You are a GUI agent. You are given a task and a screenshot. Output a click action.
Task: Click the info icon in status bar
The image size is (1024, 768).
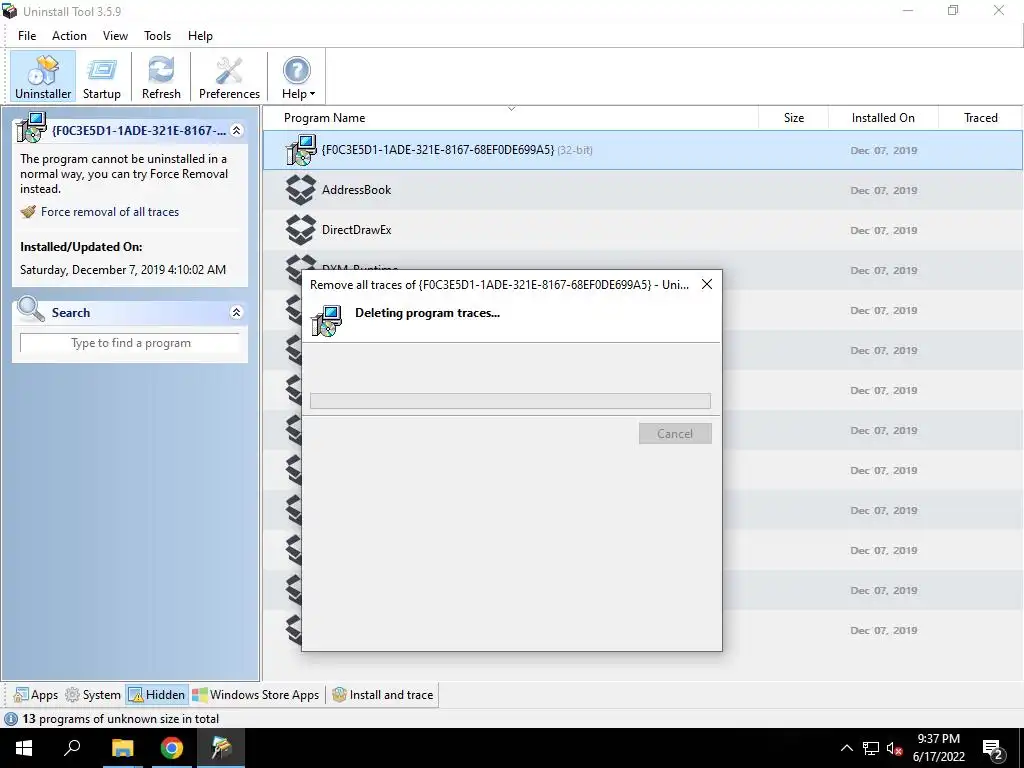[10, 719]
